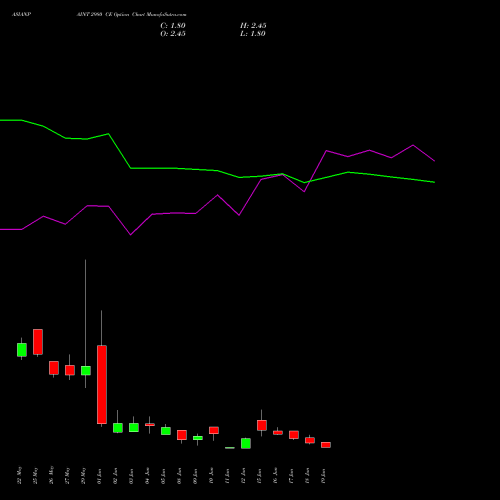Click the green candle for 03 Jun
The width and height of the screenshot is (500, 500).
(x=134, y=428)
